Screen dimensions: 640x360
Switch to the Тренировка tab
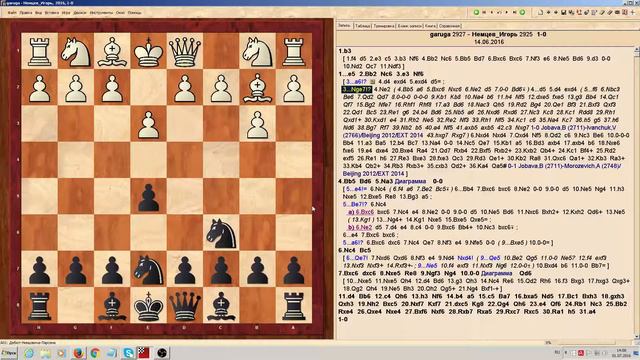click(x=384, y=26)
